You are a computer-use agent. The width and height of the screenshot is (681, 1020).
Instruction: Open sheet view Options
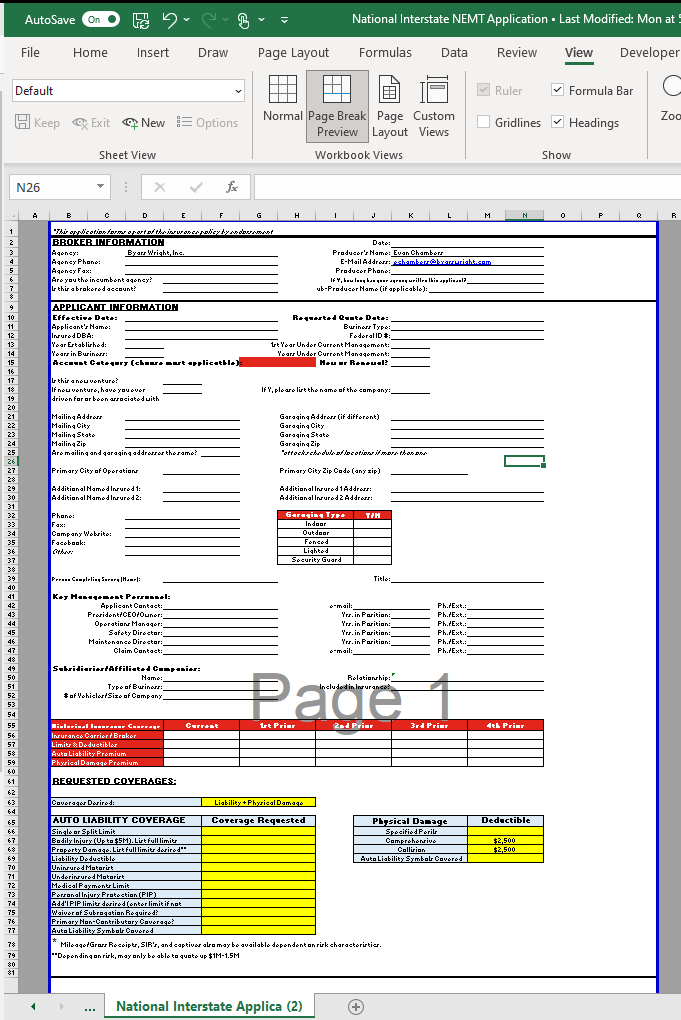(207, 122)
